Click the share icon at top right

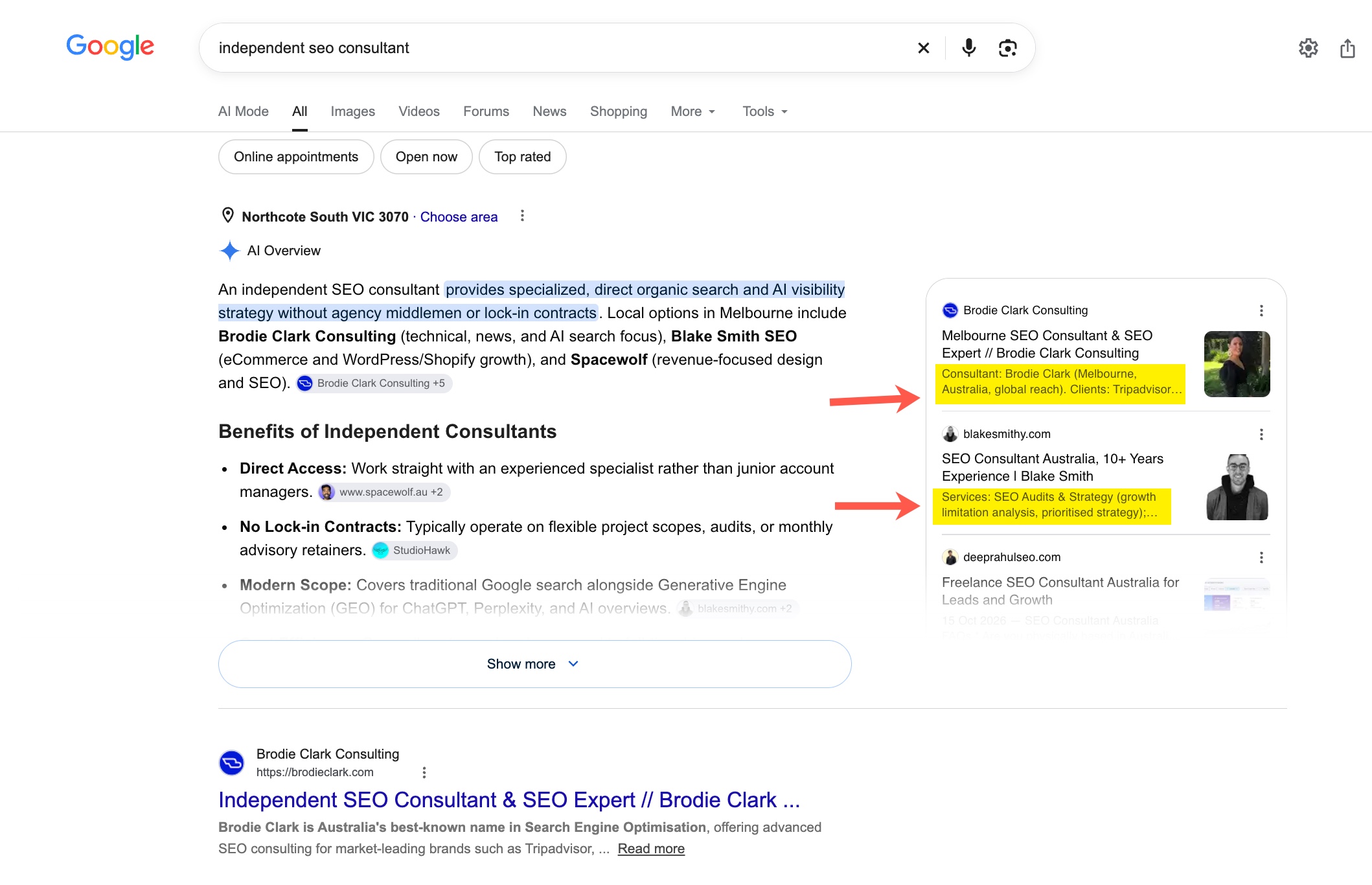[x=1347, y=48]
